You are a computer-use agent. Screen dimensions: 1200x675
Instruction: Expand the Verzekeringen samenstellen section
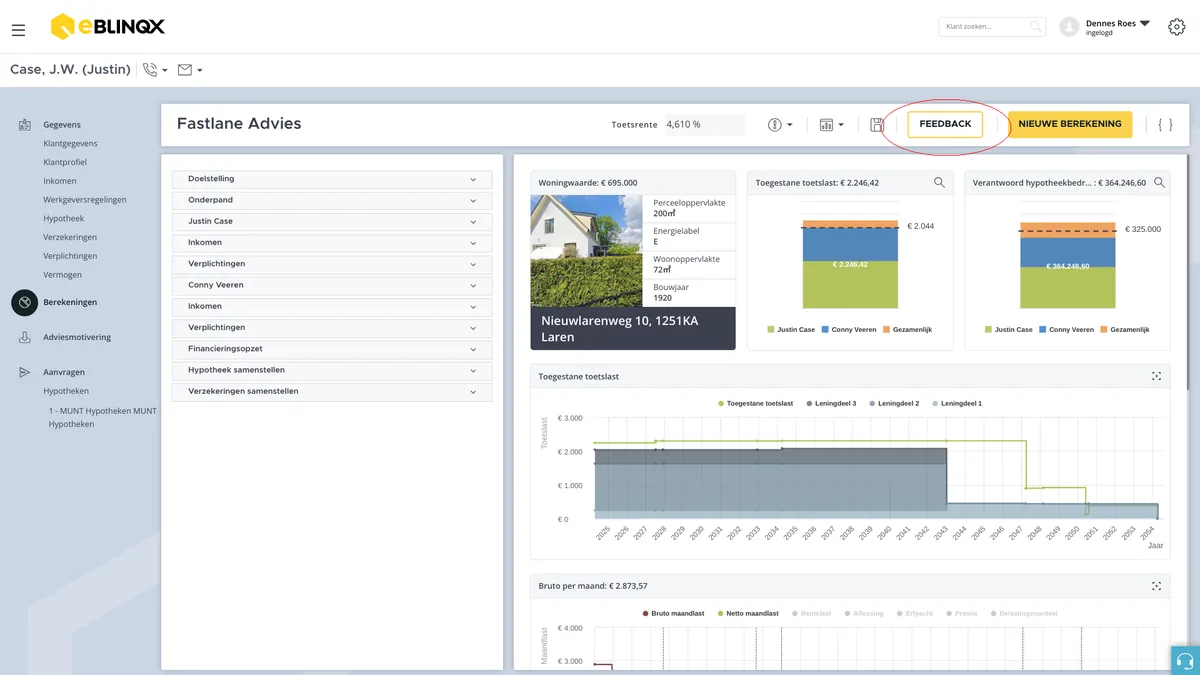(x=332, y=391)
